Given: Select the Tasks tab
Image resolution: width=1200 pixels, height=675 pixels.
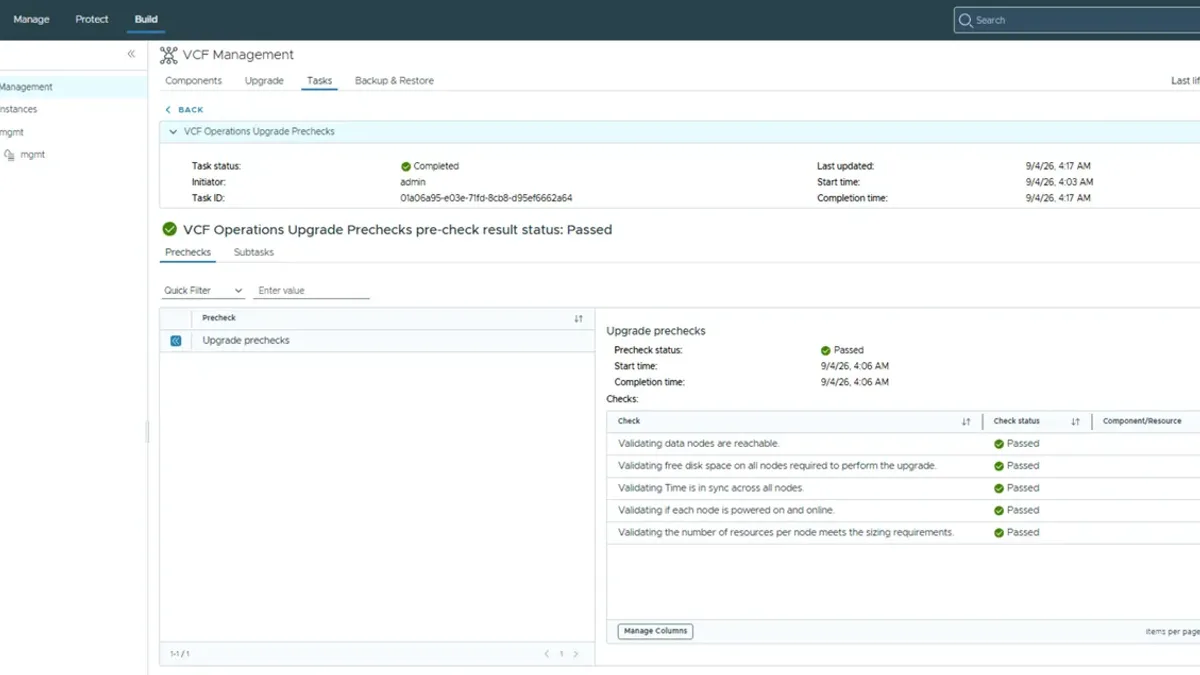Looking at the screenshot, I should pyautogui.click(x=320, y=81).
